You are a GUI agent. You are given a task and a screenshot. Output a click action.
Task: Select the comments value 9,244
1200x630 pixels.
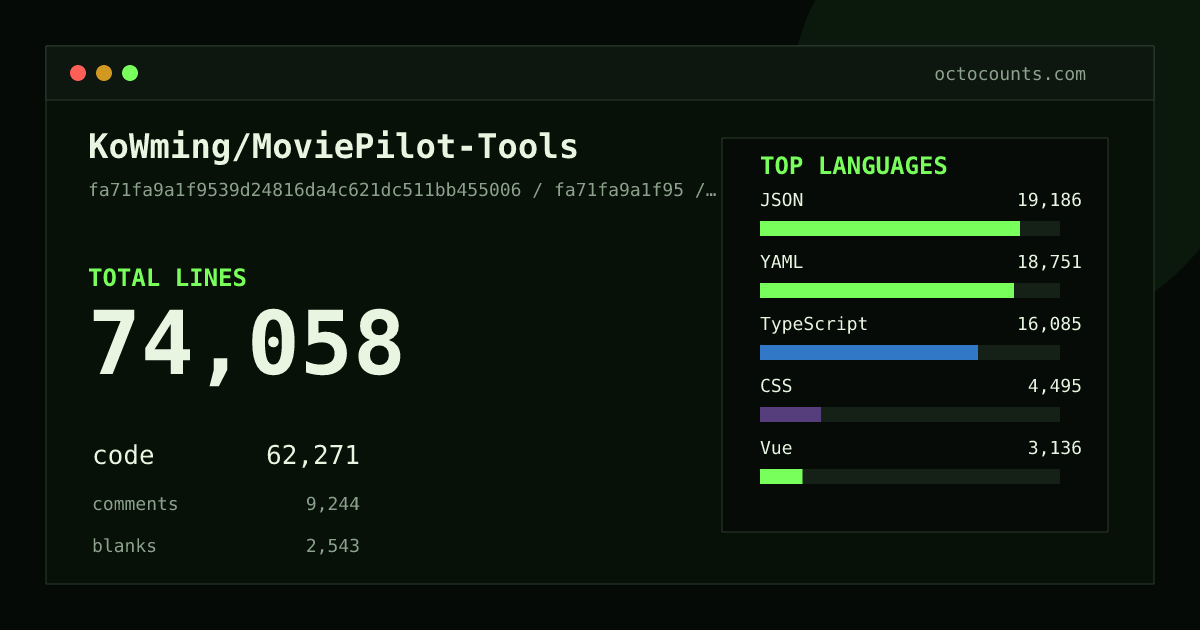click(x=333, y=504)
